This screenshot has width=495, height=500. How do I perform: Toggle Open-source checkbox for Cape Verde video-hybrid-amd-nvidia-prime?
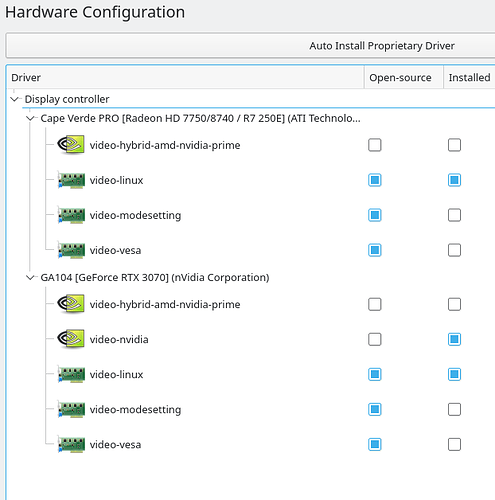[x=375, y=145]
